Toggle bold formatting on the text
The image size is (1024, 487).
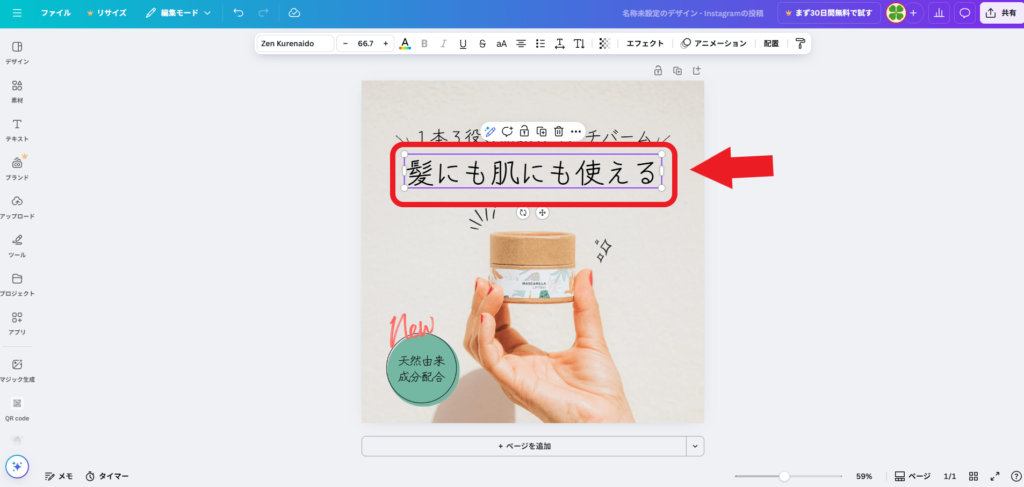(x=424, y=44)
